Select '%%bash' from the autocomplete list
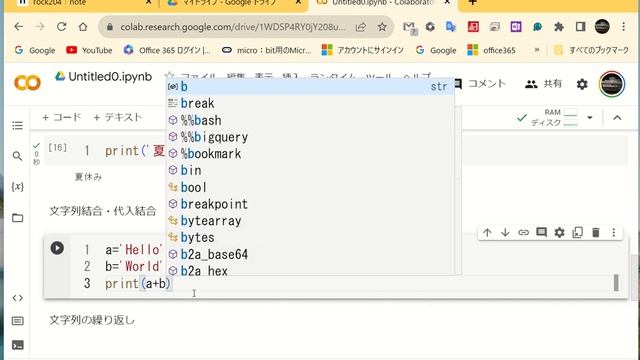Screen dimensions: 640x360 pyautogui.click(x=310, y=120)
